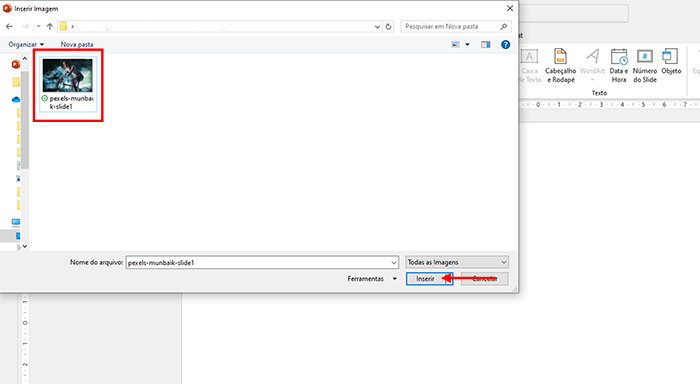Toggle the preview pane icon
Image resolution: width=700 pixels, height=384 pixels.
486,44
